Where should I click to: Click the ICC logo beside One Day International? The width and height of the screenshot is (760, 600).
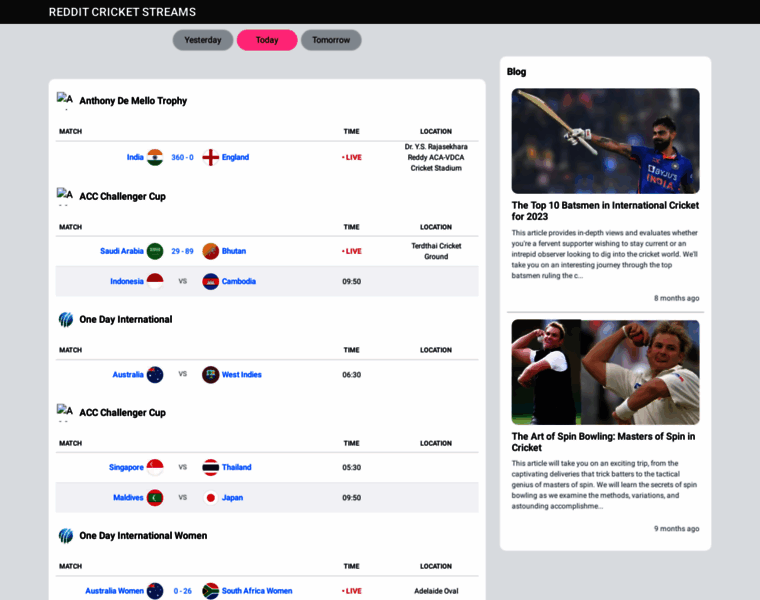click(66, 319)
